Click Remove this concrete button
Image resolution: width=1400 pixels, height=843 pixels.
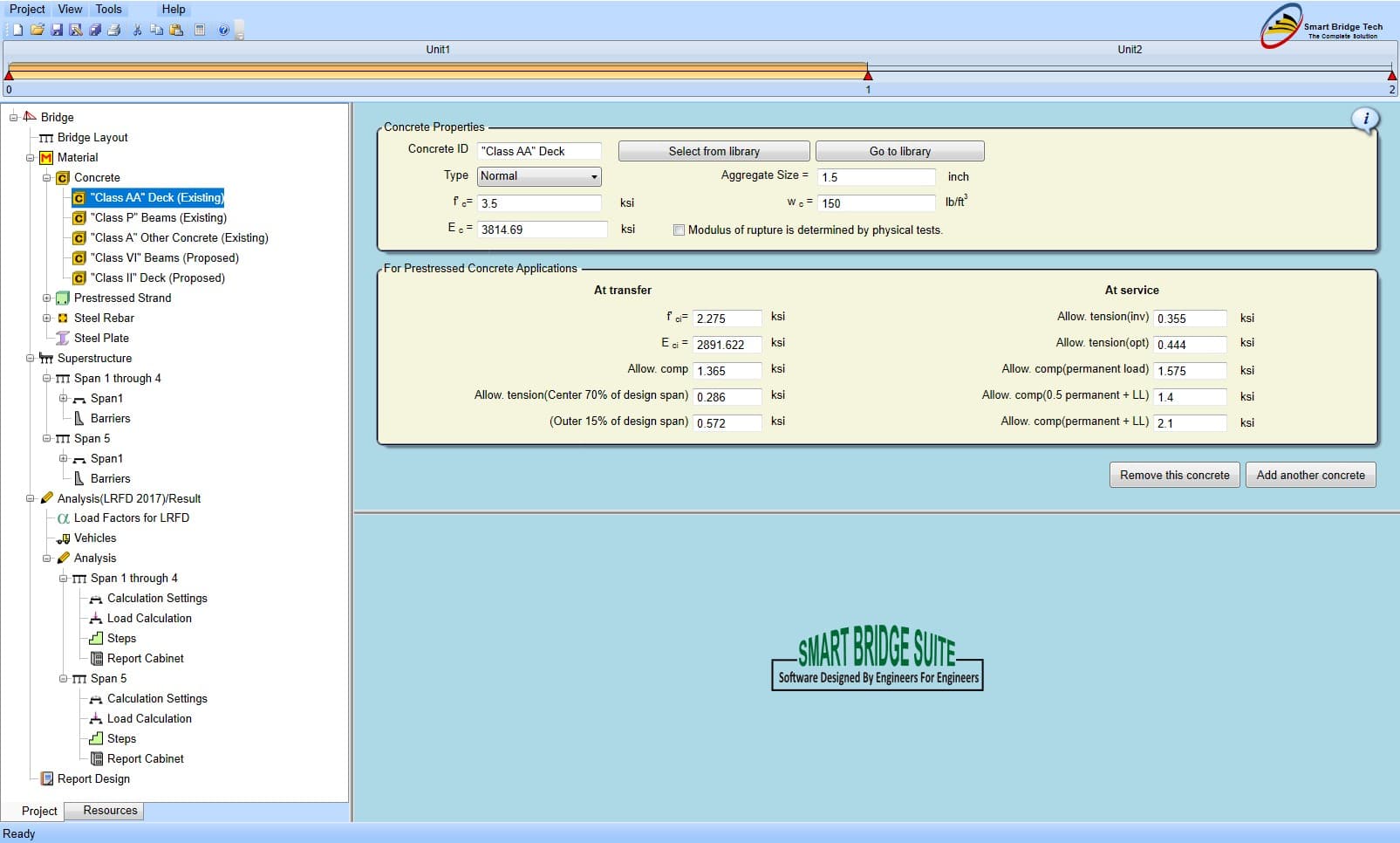tap(1174, 476)
